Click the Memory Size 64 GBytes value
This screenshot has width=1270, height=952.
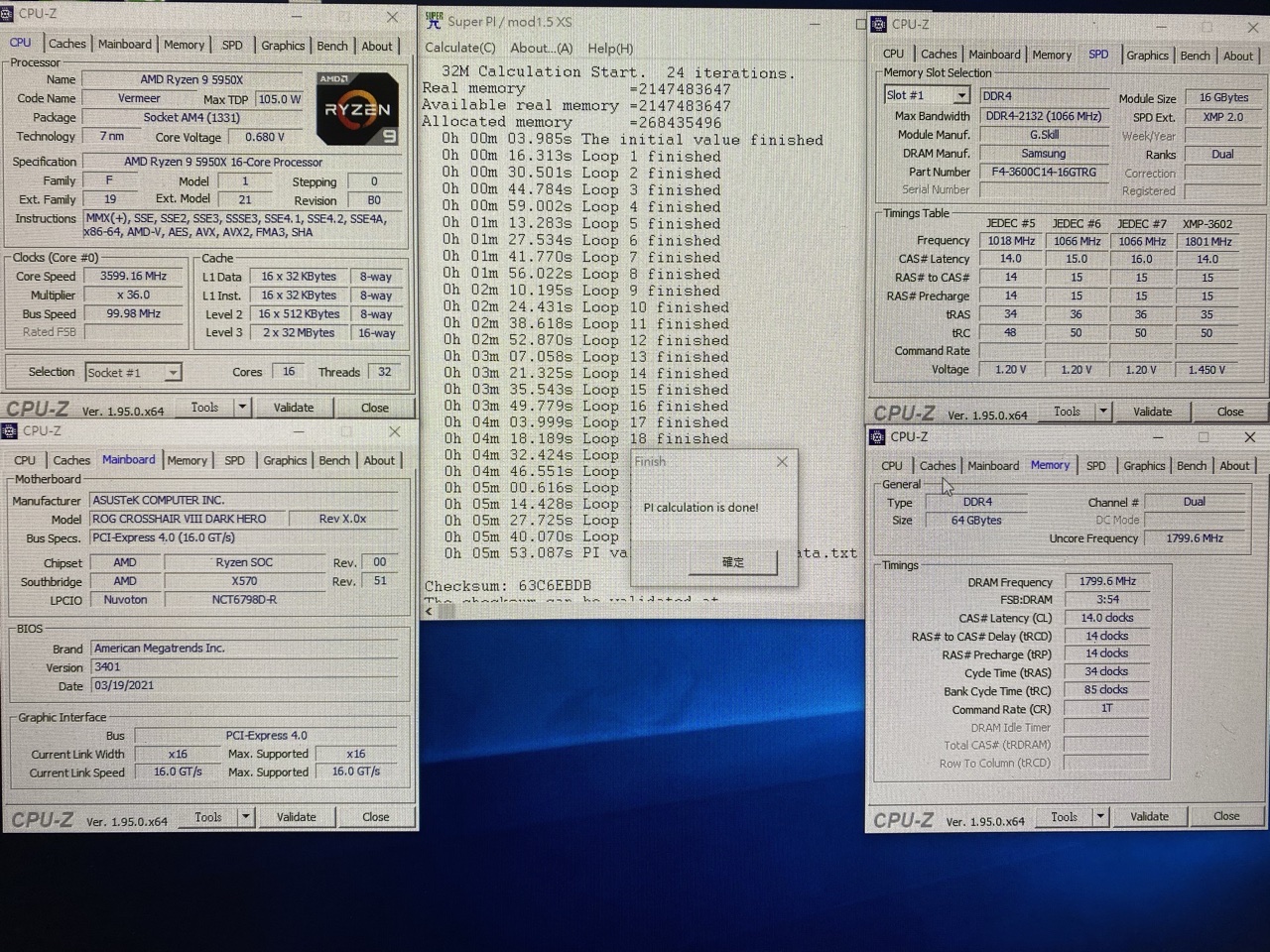(977, 521)
